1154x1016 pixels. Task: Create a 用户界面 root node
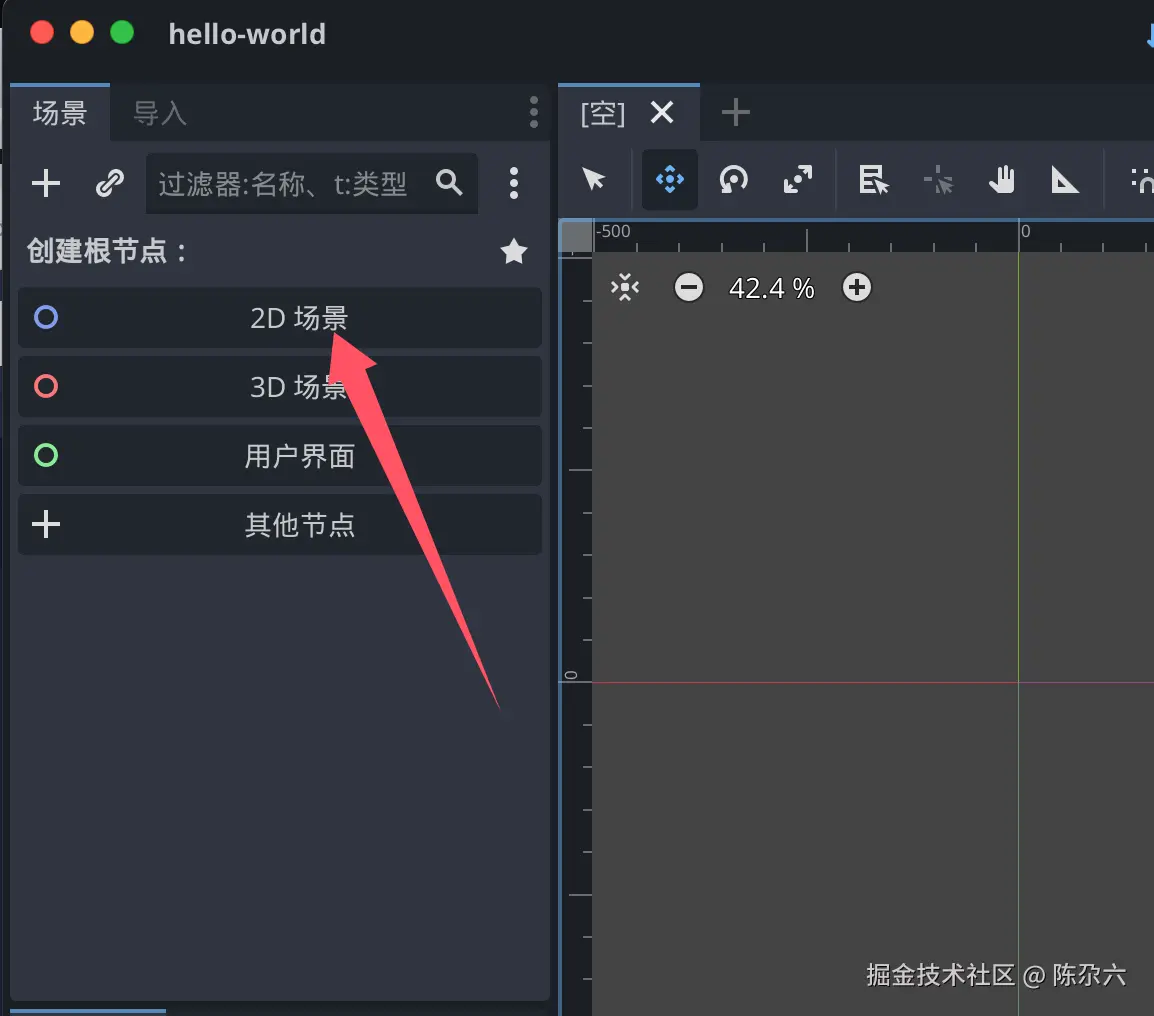pyautogui.click(x=280, y=456)
